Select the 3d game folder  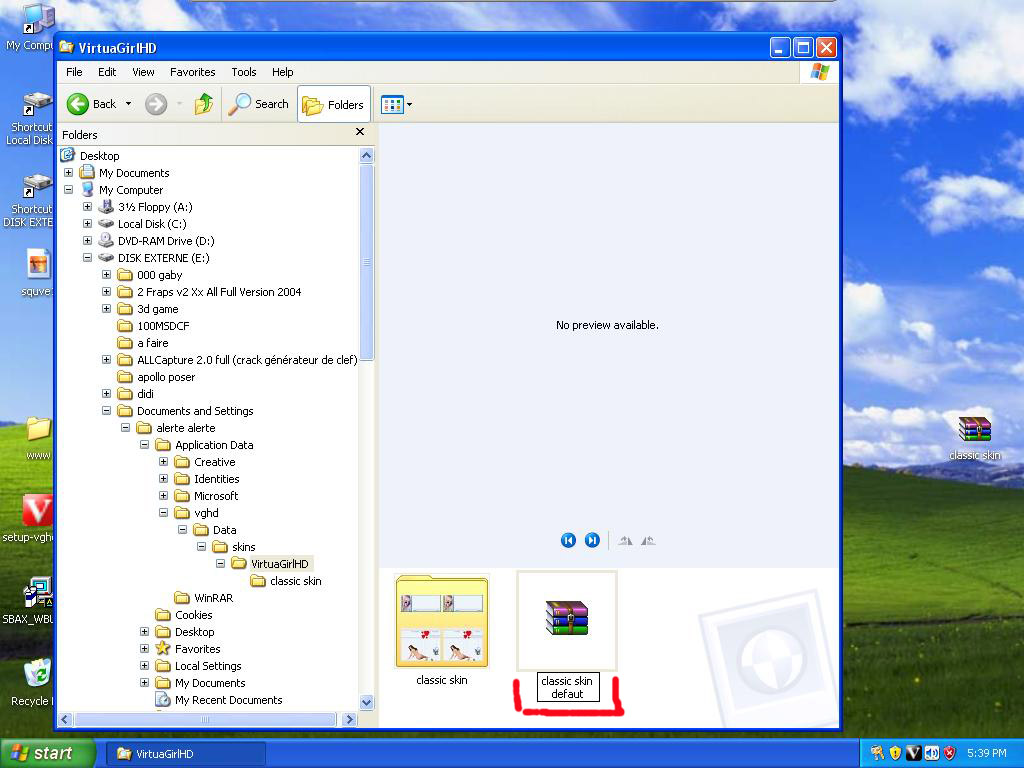pyautogui.click(x=157, y=309)
